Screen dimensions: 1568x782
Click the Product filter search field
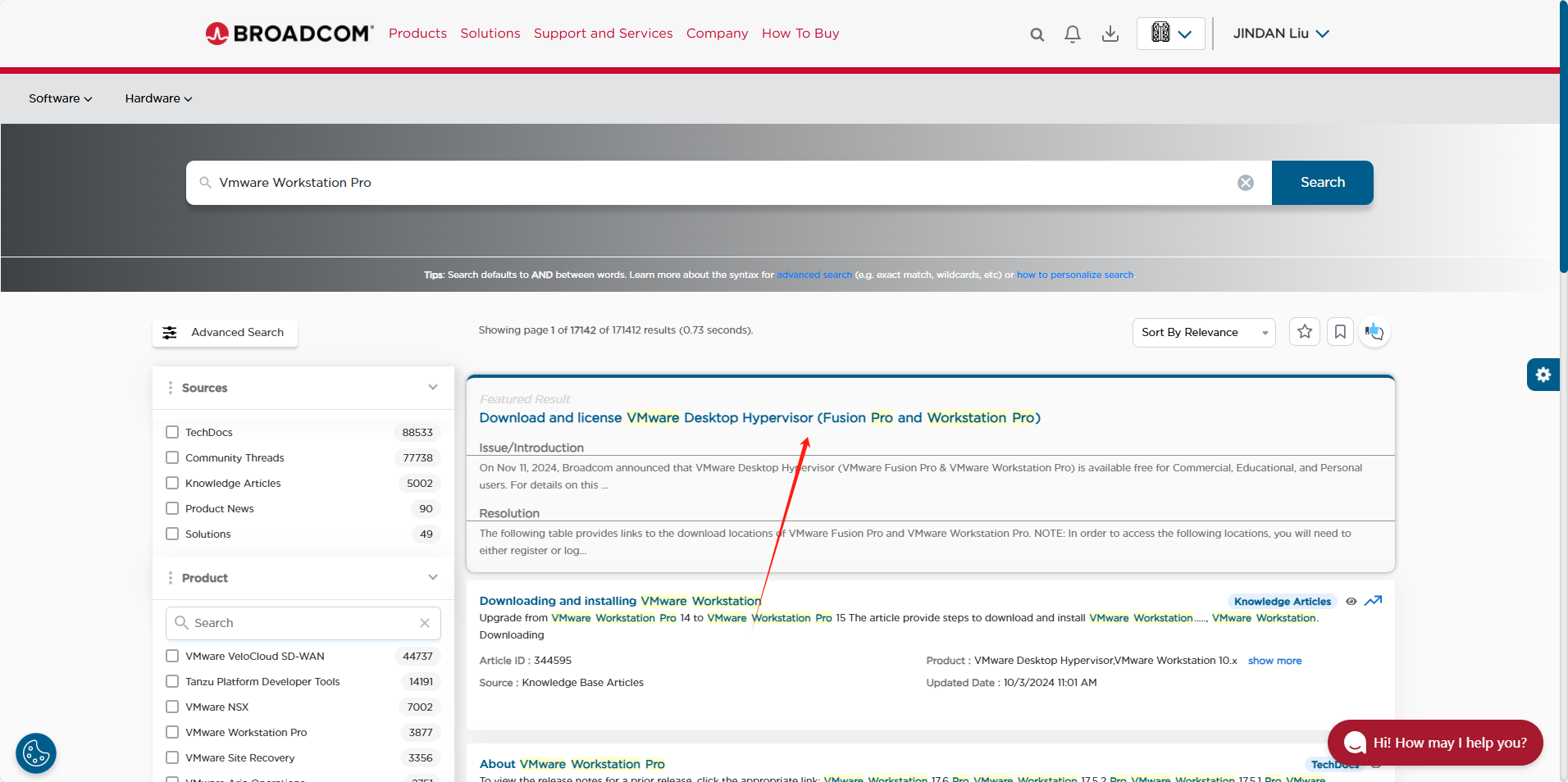point(303,623)
